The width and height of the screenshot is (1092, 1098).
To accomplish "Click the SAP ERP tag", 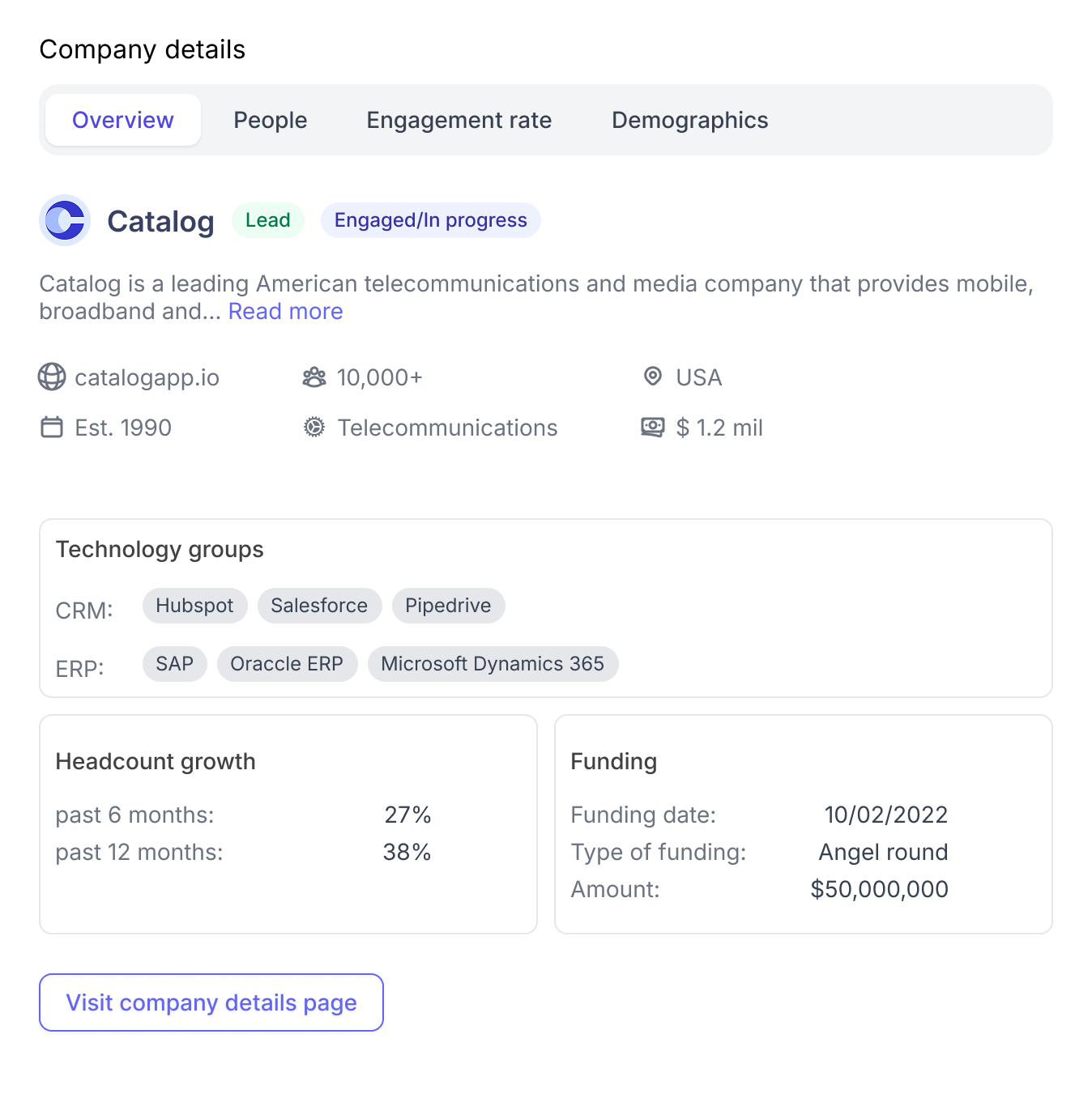I will (174, 664).
